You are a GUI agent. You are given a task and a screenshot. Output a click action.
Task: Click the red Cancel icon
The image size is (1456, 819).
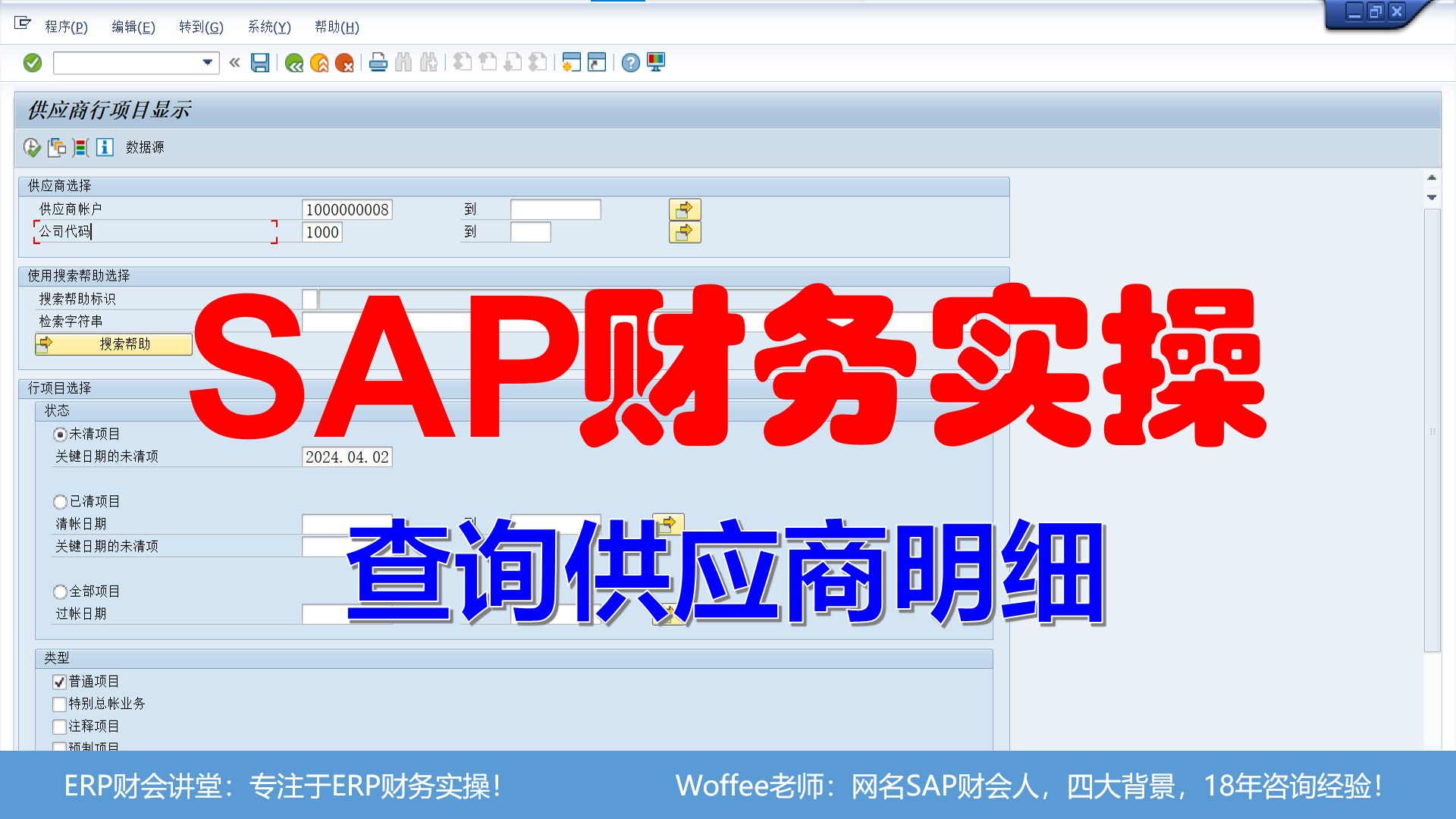point(344,63)
